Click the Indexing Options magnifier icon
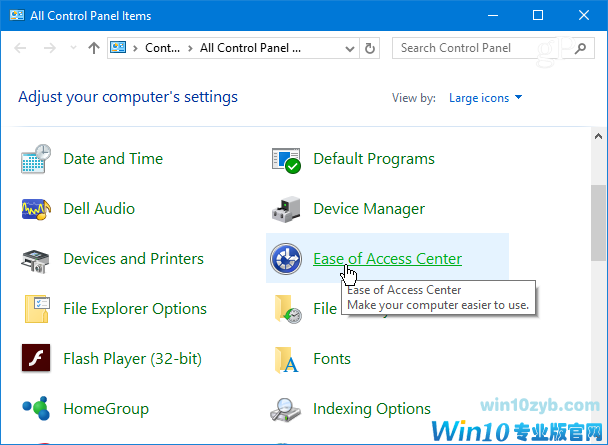Image resolution: width=608 pixels, height=445 pixels. (x=285, y=410)
